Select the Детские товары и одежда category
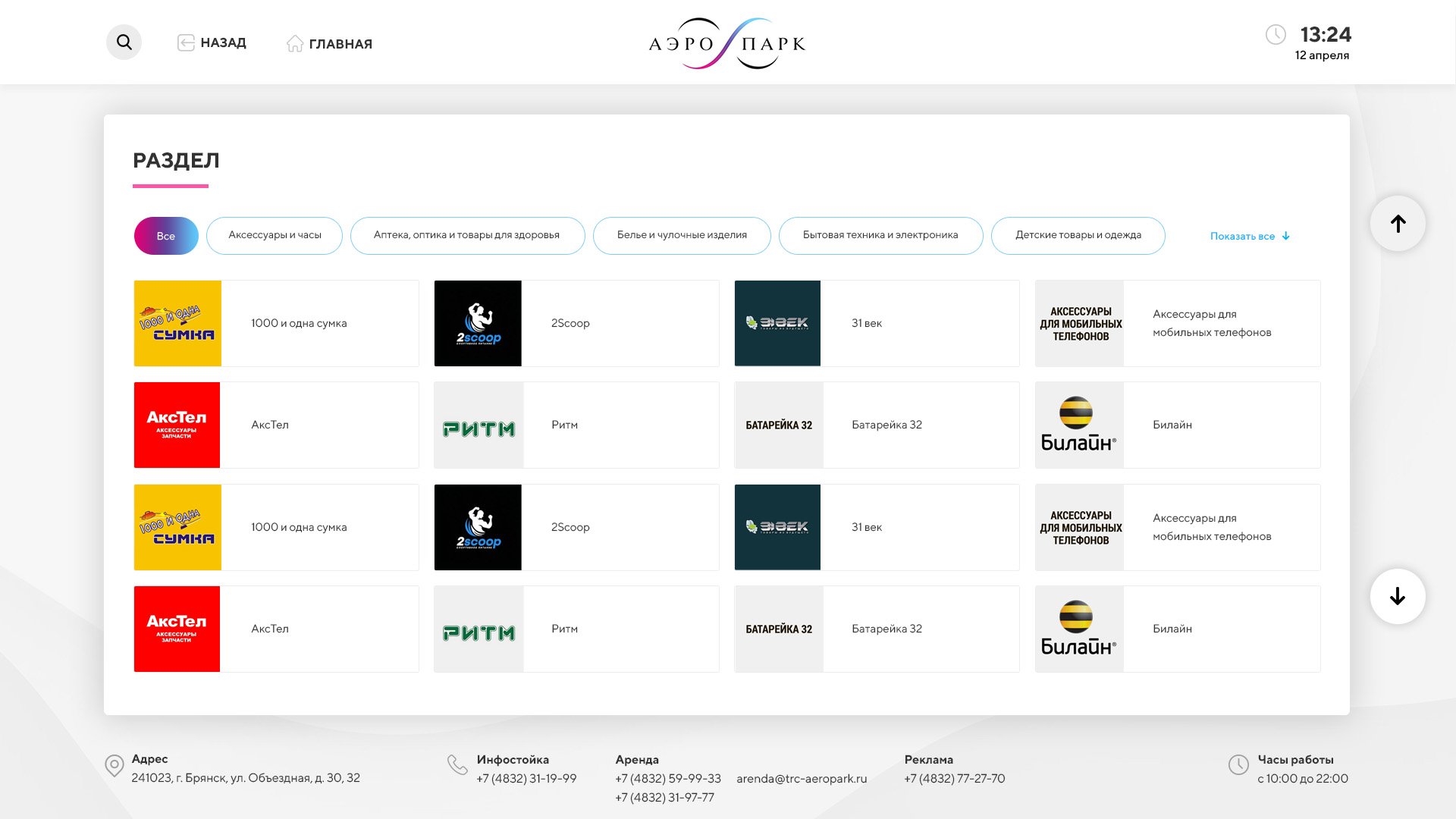The image size is (1456, 819). coord(1079,235)
